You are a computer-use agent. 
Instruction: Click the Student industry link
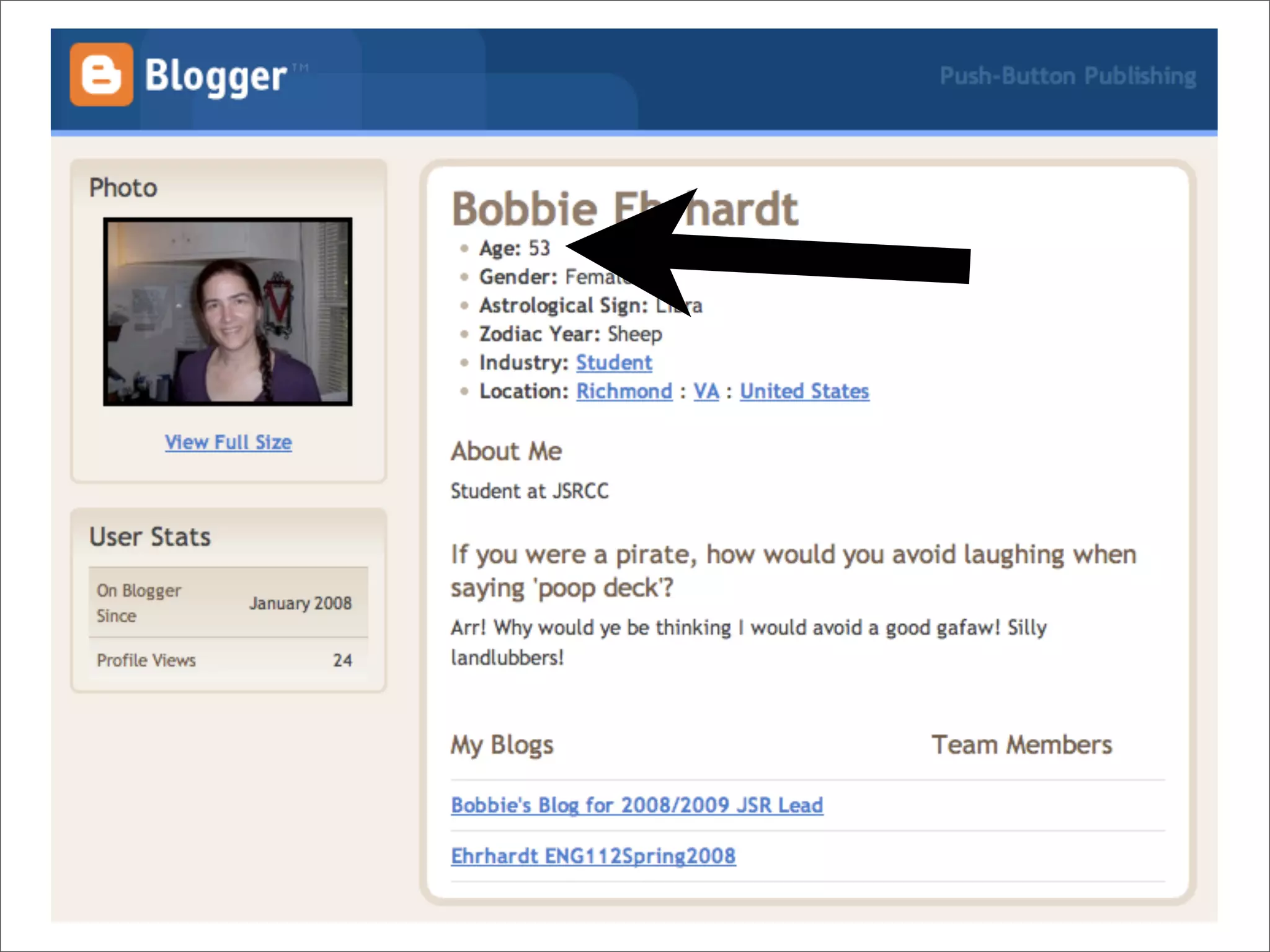click(x=614, y=363)
